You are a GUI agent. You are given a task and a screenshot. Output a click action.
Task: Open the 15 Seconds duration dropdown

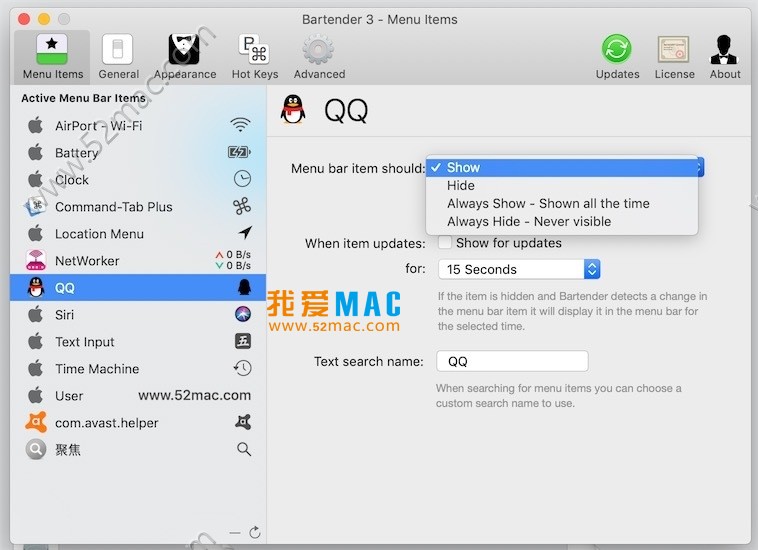pos(519,269)
